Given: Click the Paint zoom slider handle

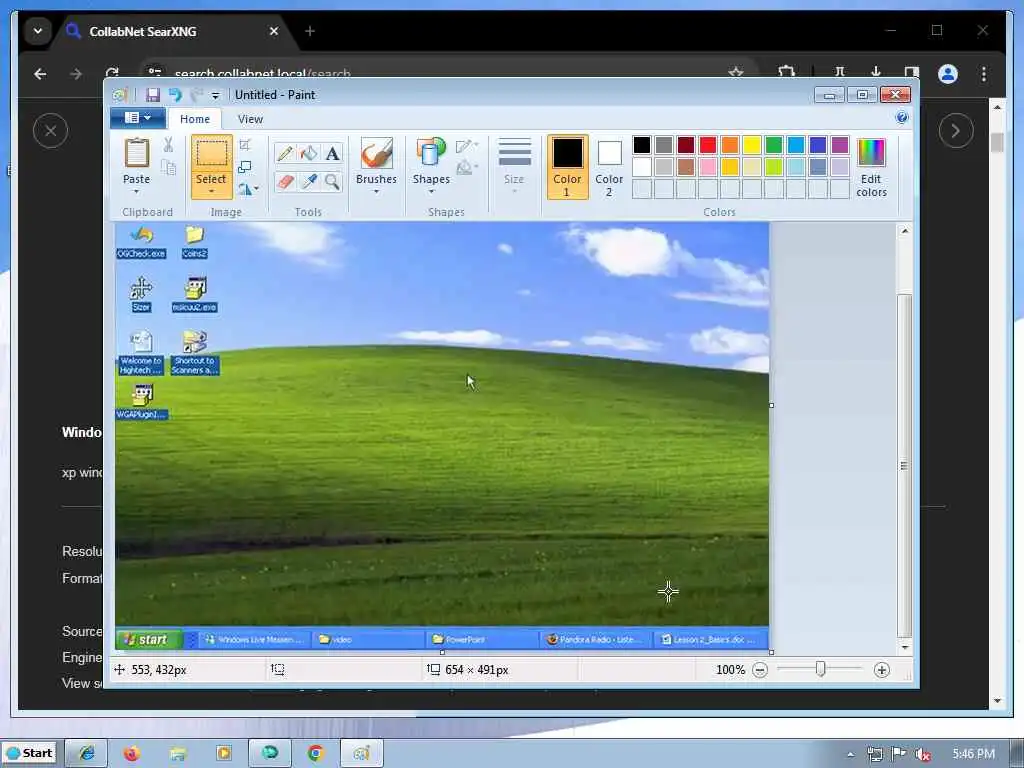Looking at the screenshot, I should coord(820,669).
